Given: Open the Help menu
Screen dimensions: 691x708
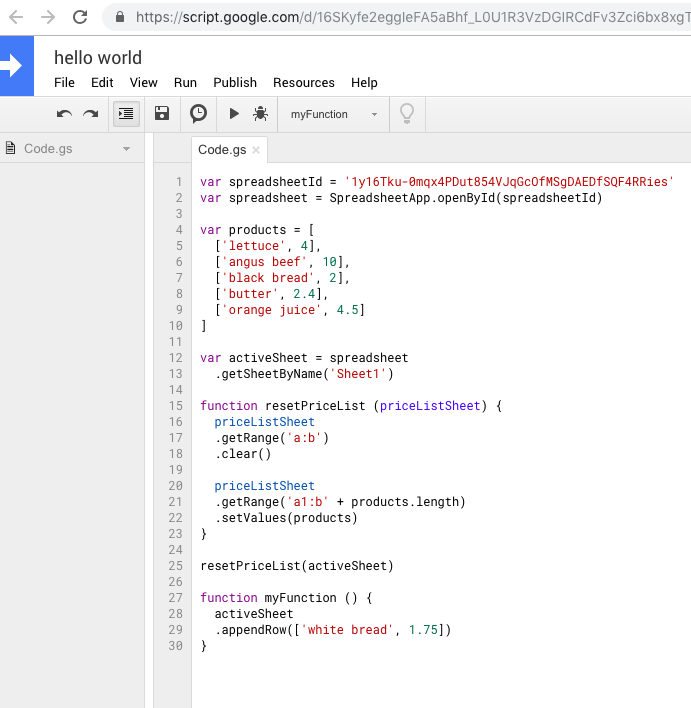Looking at the screenshot, I should (x=364, y=83).
